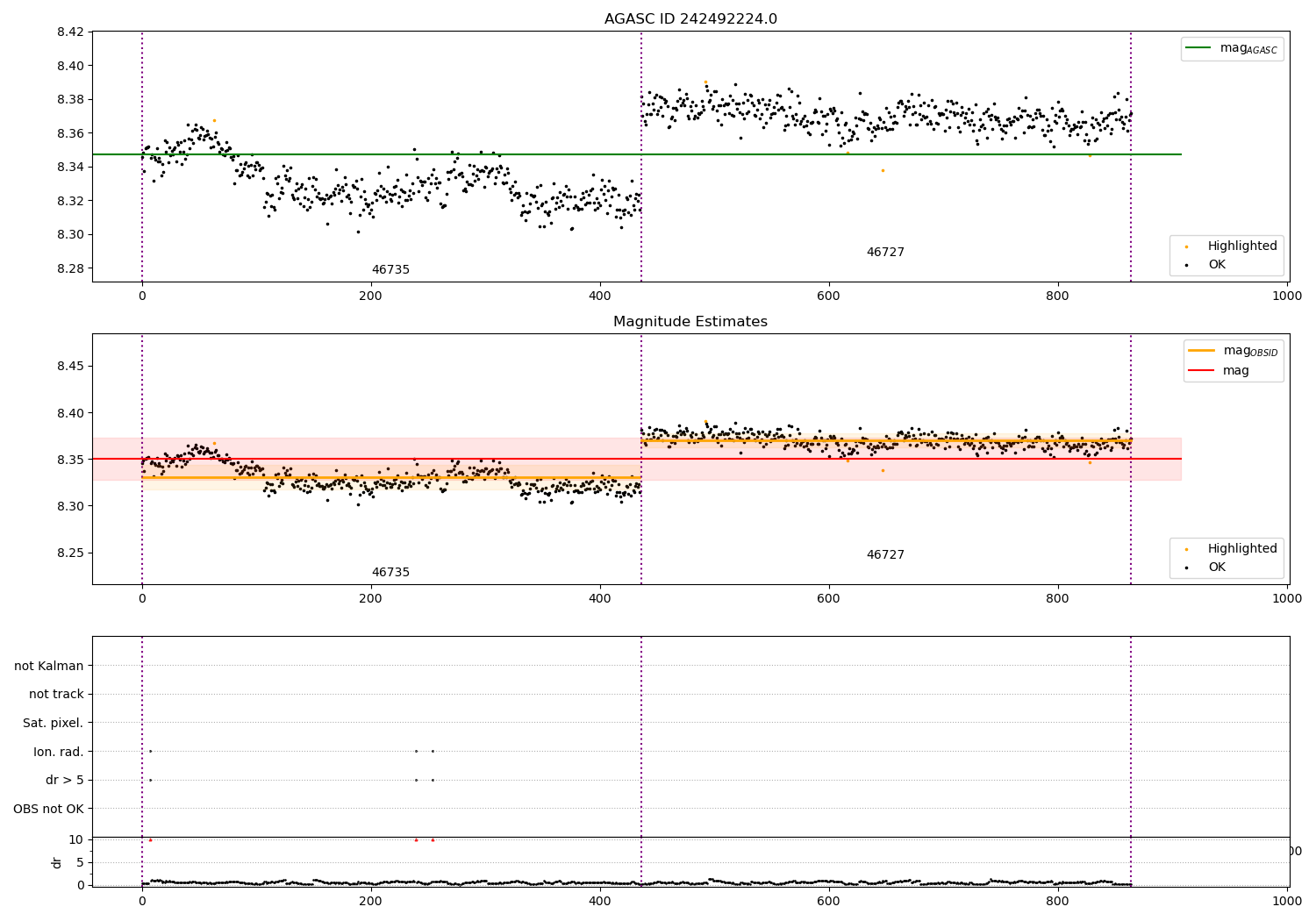Image resolution: width=1316 pixels, height=921 pixels.
Task: Click obsid label 46727 in top plot
Action: 885,253
